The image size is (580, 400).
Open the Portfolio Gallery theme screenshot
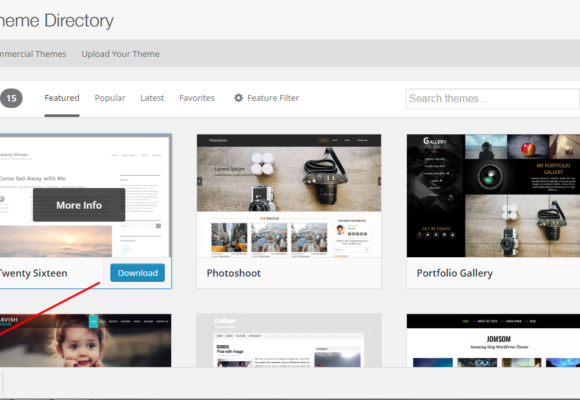coord(493,196)
